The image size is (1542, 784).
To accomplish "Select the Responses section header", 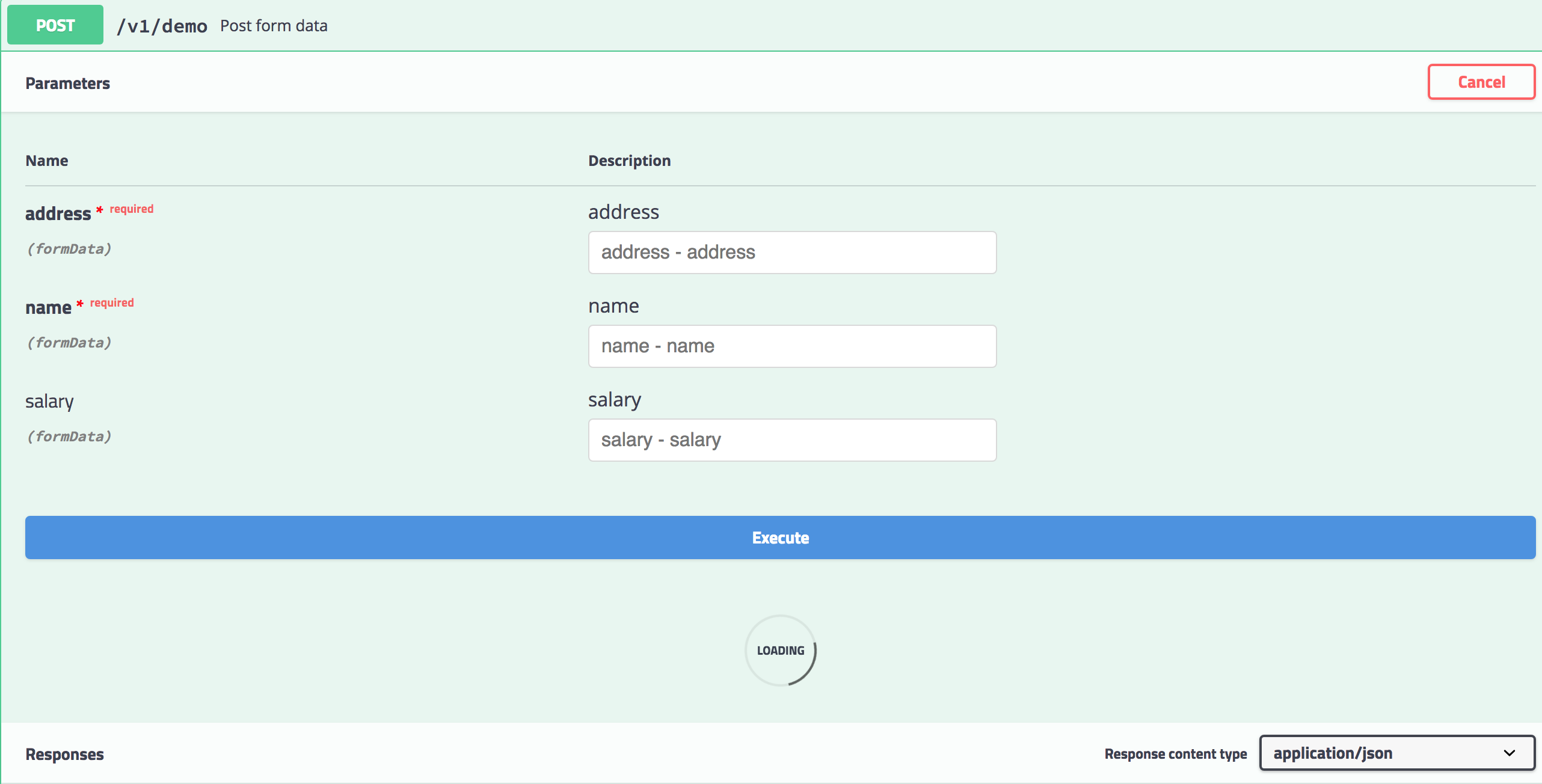I will 64,754.
